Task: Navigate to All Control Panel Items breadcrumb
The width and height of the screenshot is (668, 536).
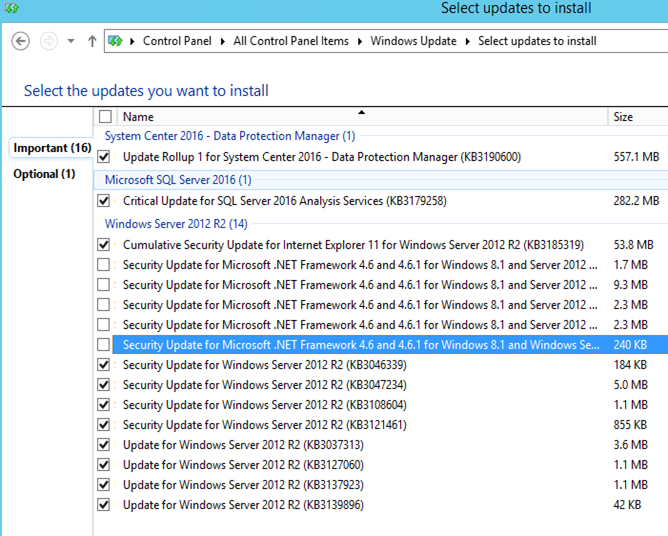Action: coord(291,41)
